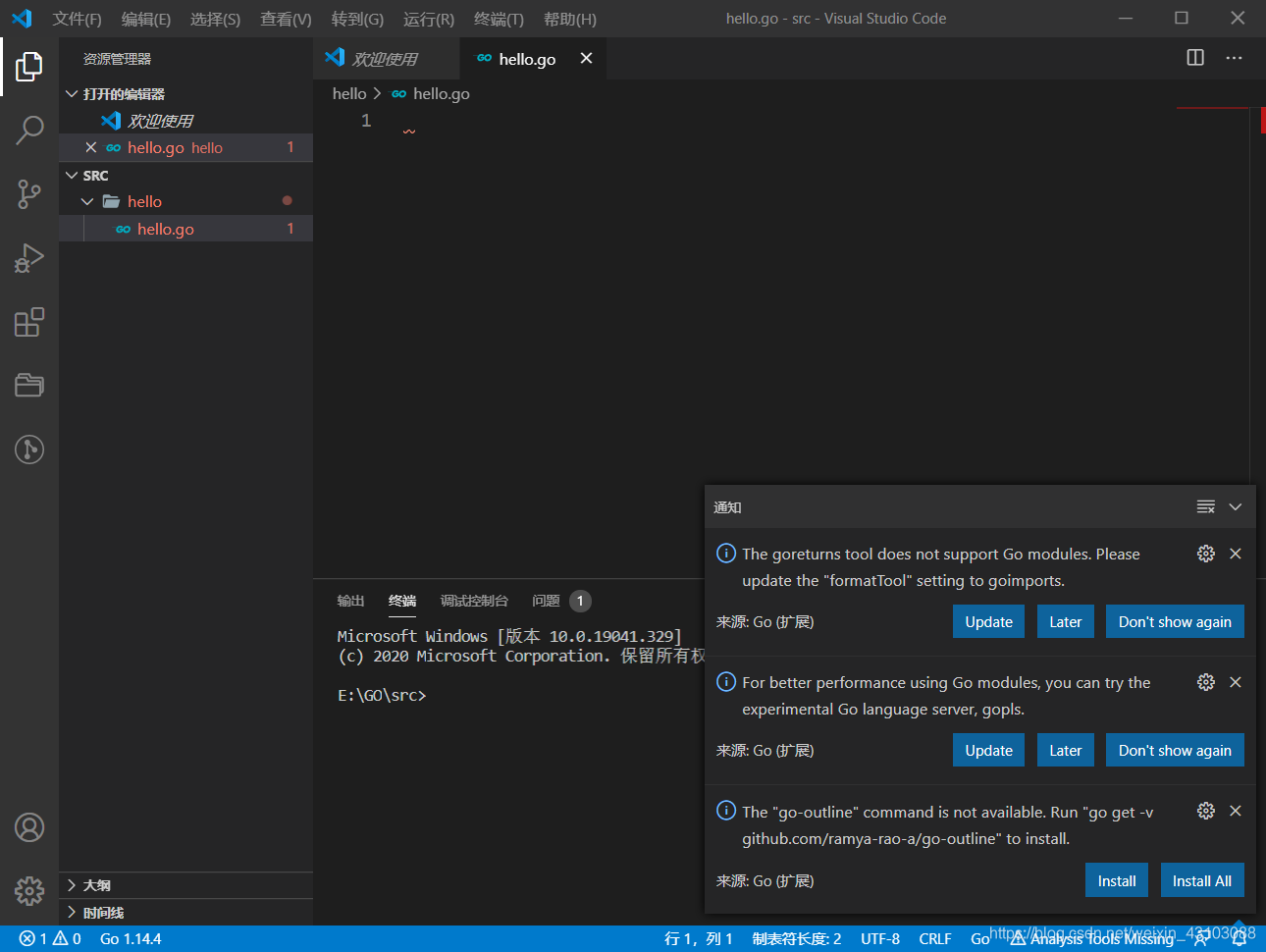The height and width of the screenshot is (952, 1266).
Task: Select hello.go in SRC file tree
Action: point(185,229)
